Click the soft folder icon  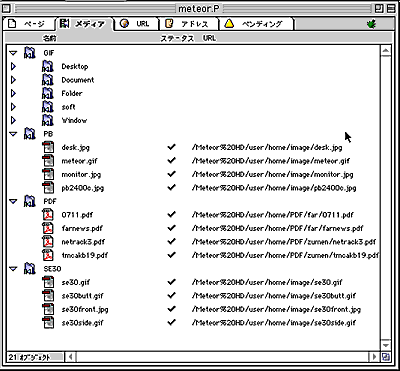(x=48, y=107)
